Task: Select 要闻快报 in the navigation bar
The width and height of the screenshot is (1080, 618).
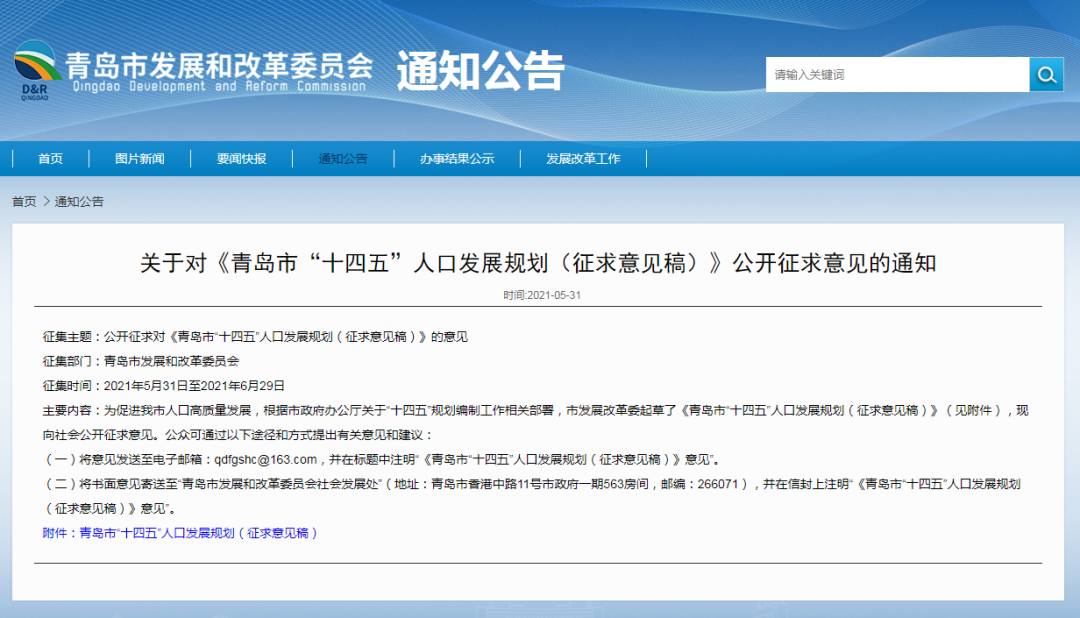Action: pyautogui.click(x=241, y=159)
